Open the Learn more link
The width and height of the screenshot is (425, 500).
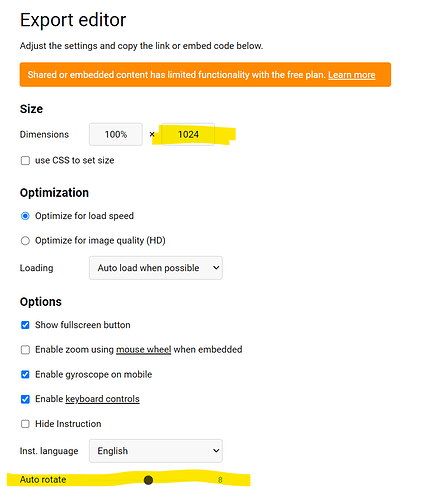coord(352,75)
